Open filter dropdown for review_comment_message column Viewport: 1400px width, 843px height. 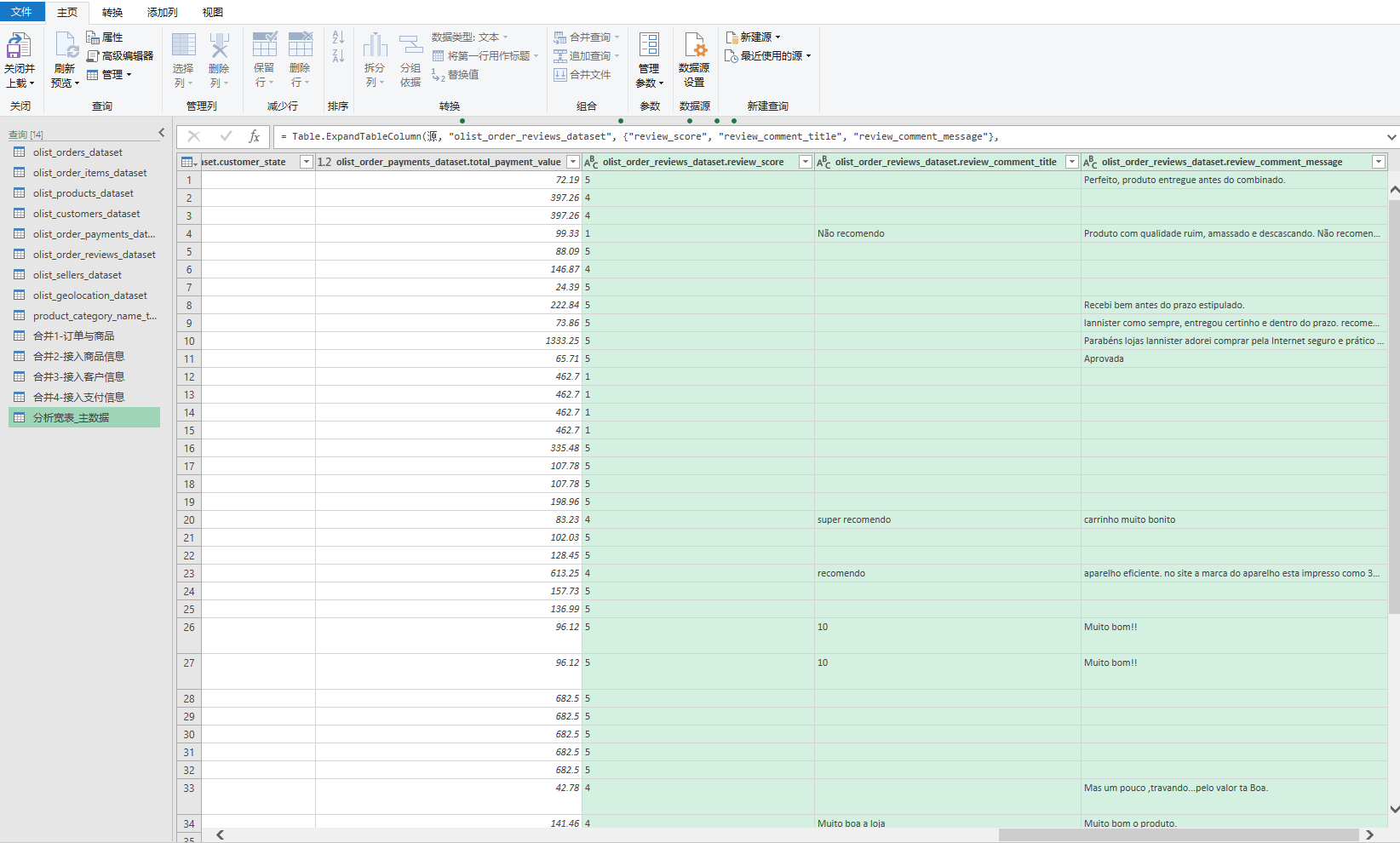click(1379, 162)
